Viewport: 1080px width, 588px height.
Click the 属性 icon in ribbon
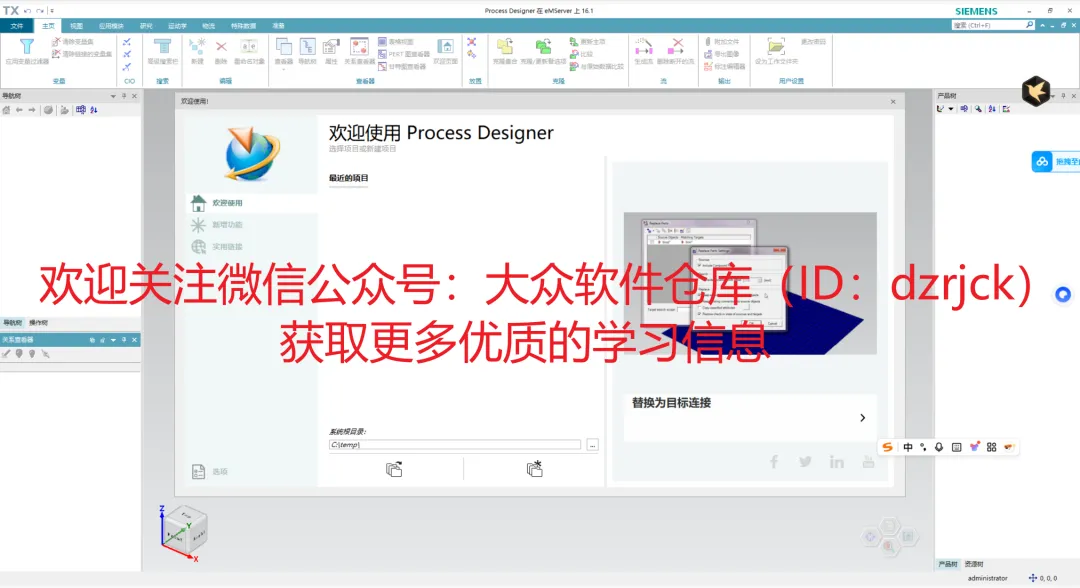click(x=331, y=46)
